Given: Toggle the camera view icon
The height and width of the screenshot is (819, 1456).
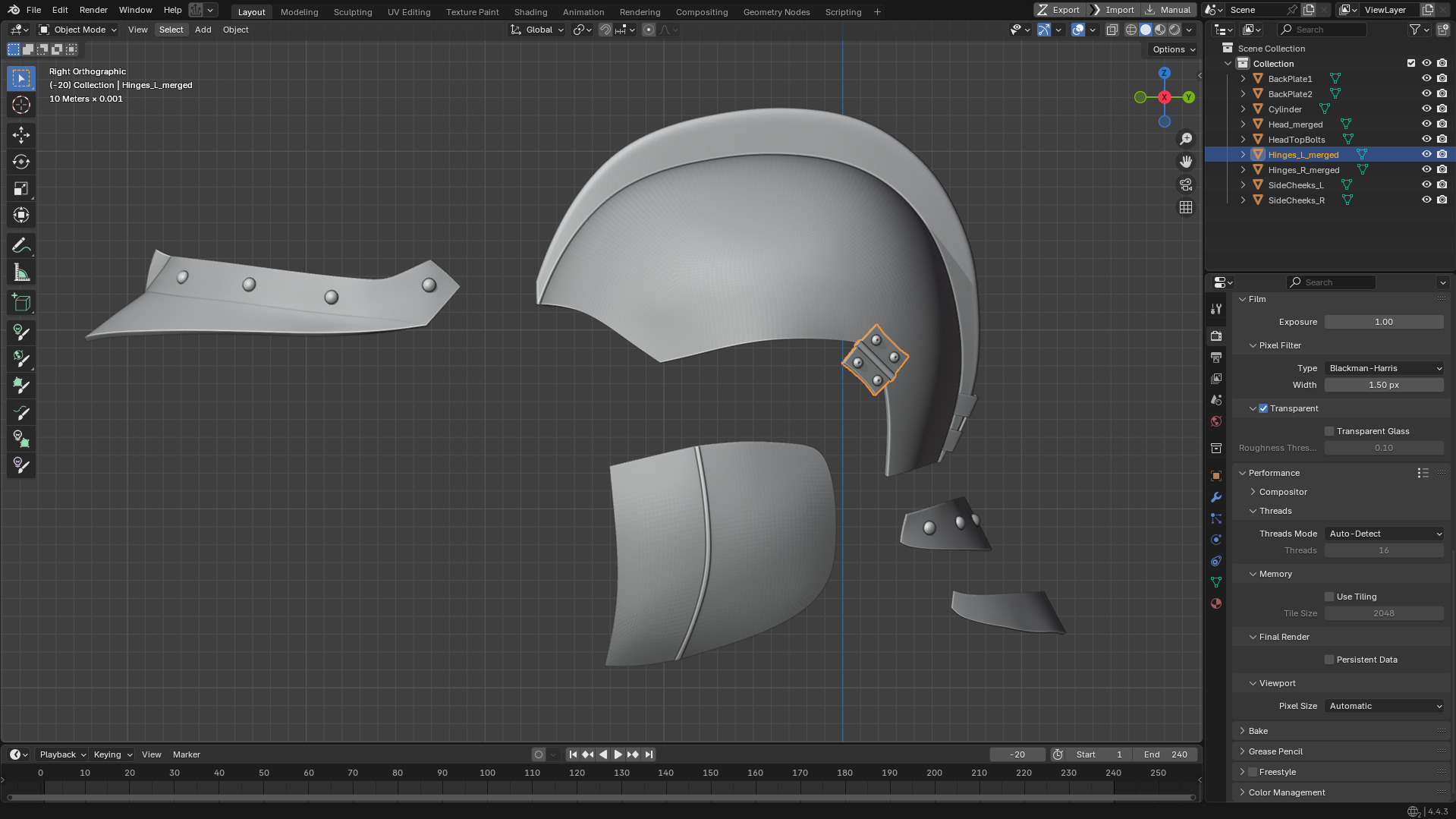Looking at the screenshot, I should [1186, 184].
